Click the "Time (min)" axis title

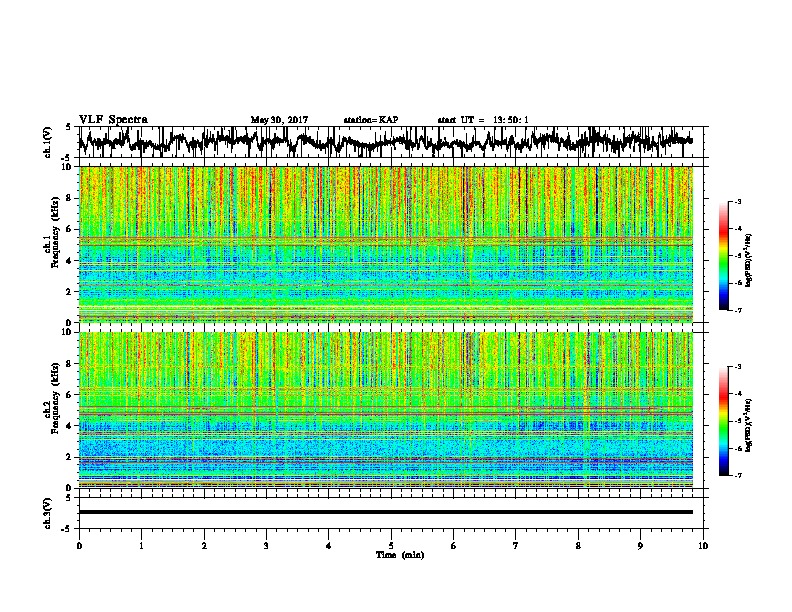click(400, 554)
